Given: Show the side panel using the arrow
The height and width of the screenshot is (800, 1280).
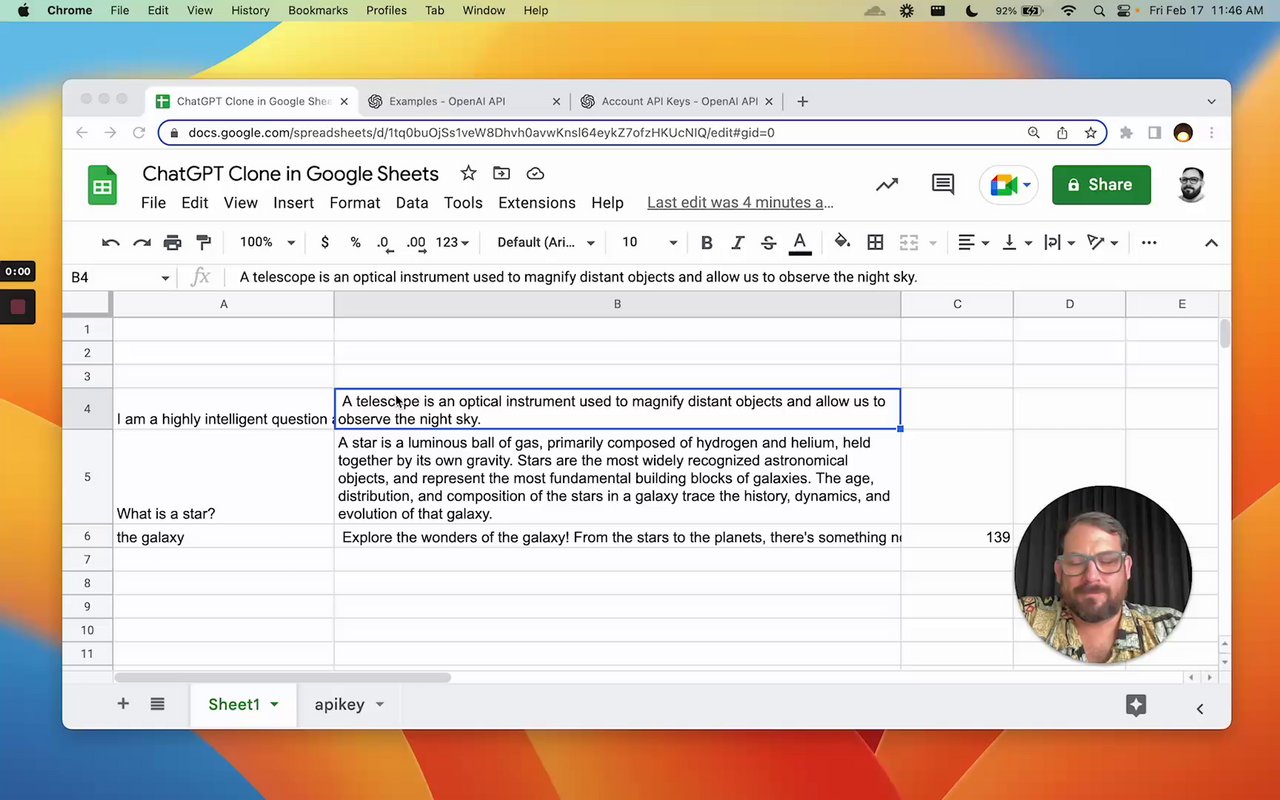Looking at the screenshot, I should point(1200,709).
